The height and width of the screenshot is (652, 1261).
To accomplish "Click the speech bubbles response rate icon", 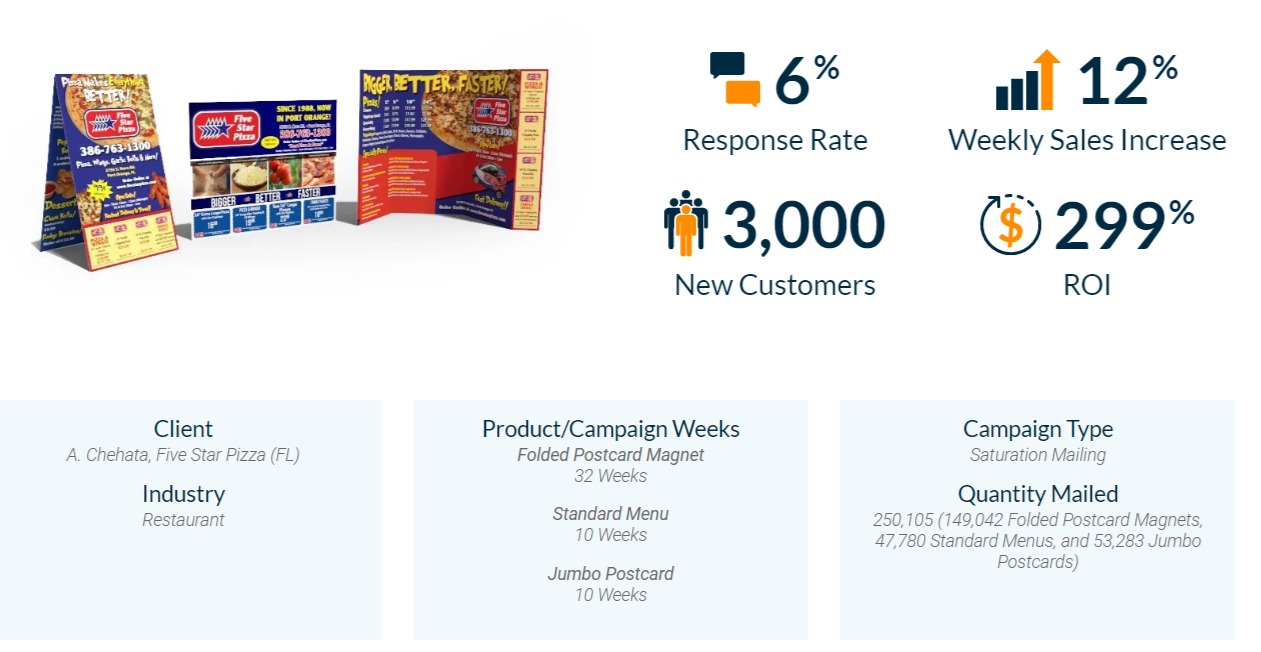I will [x=735, y=79].
